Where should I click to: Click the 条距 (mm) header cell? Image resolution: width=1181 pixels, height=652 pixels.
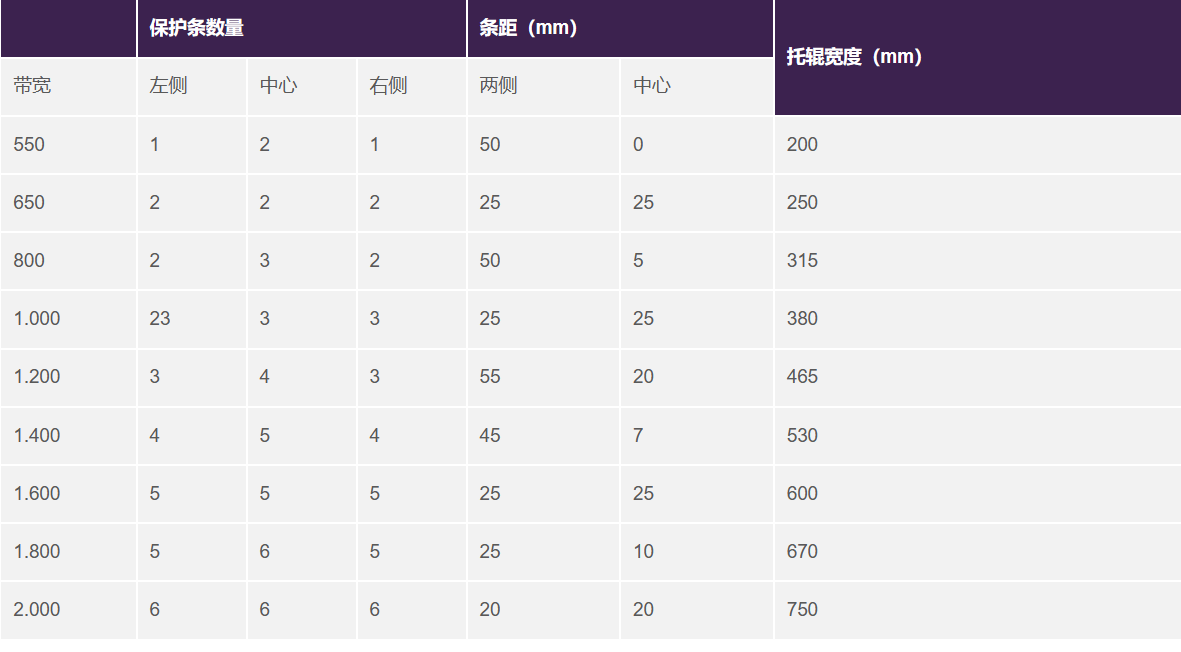point(621,28)
